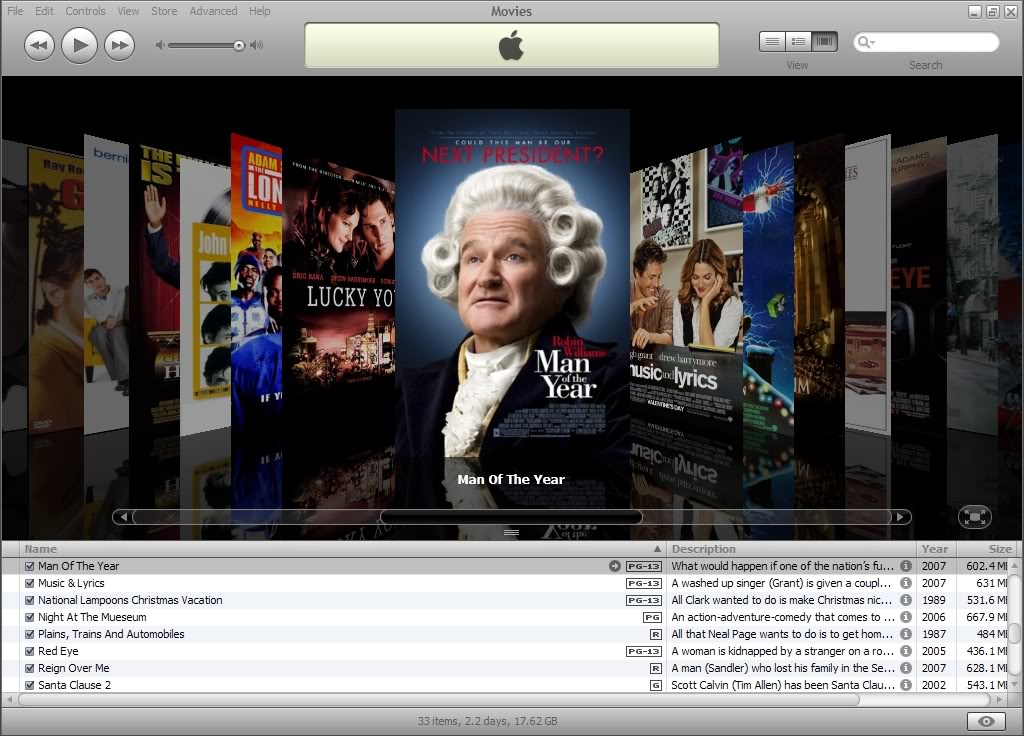Show info for Red Eye description
1024x736 pixels.
[906, 651]
